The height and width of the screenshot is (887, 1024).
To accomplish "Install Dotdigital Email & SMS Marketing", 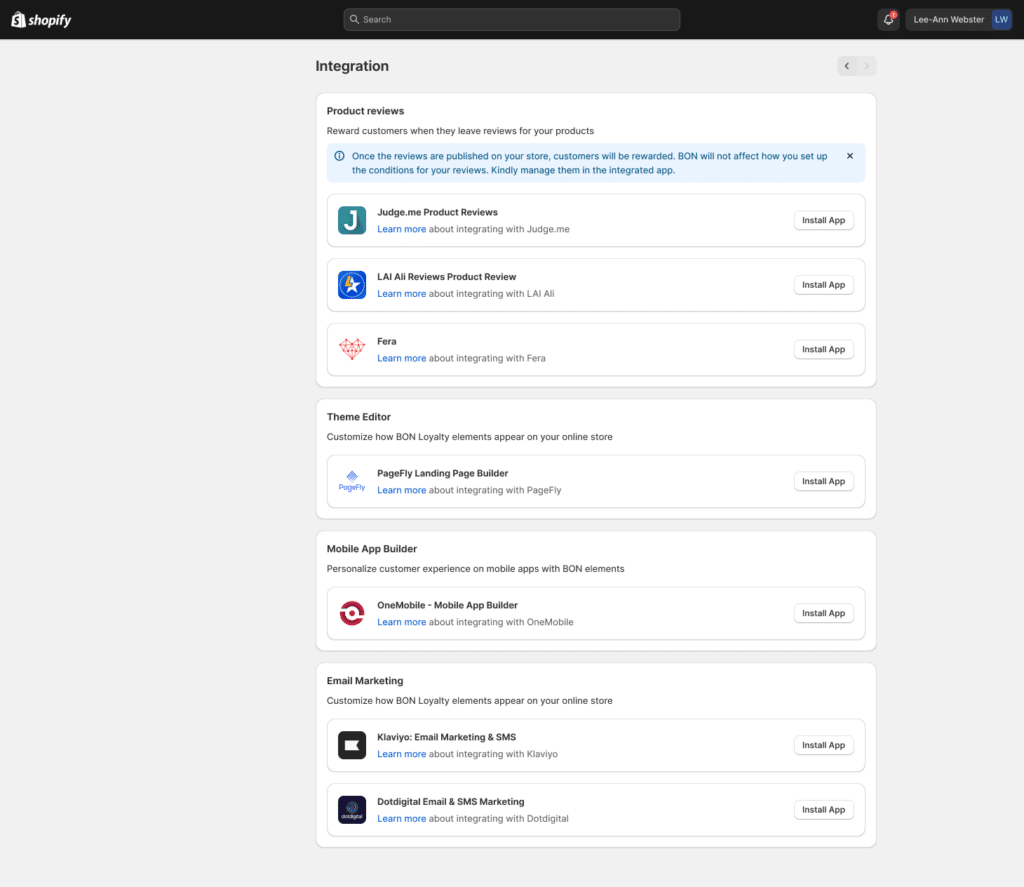I will pos(823,810).
